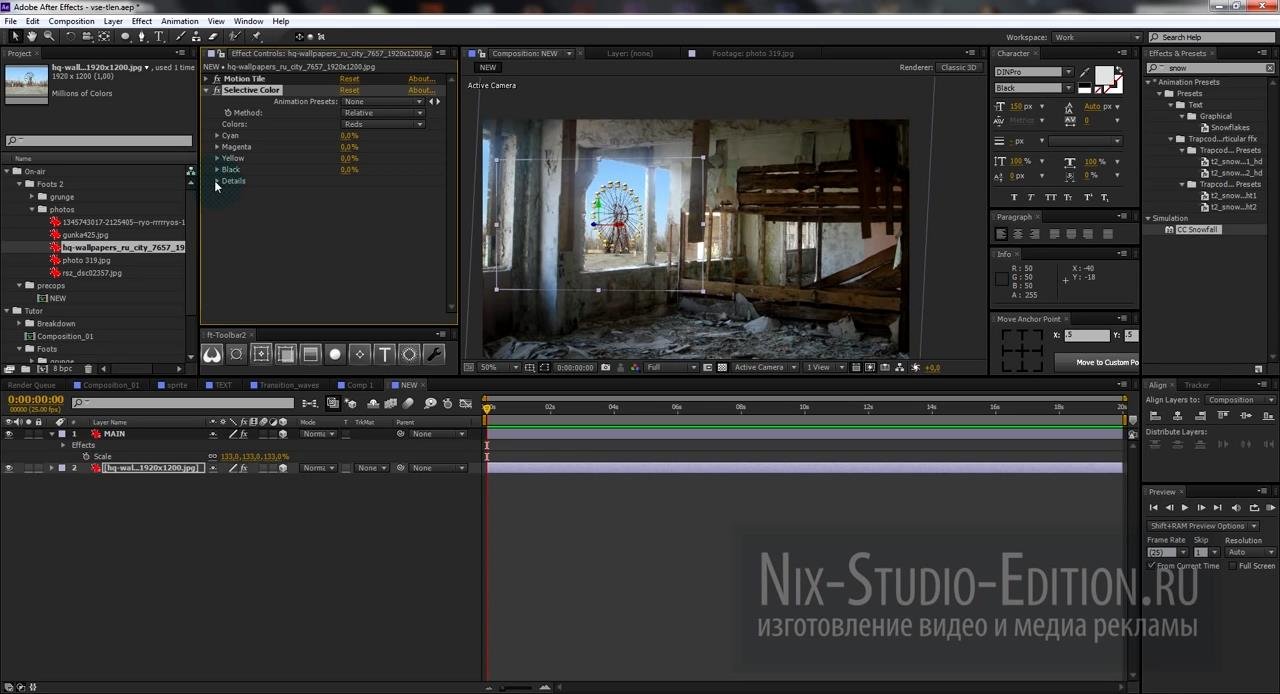The width and height of the screenshot is (1280, 694).
Task: Click the Faux Bold text style icon
Action: point(1014,197)
